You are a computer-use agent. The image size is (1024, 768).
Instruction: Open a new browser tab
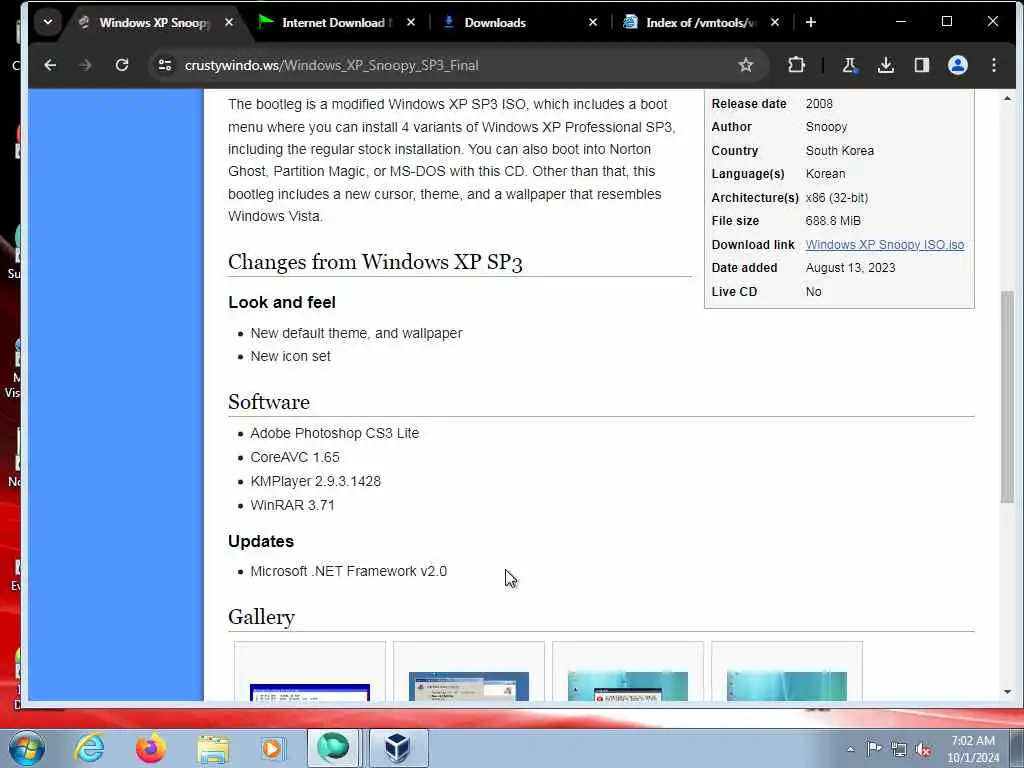point(810,22)
